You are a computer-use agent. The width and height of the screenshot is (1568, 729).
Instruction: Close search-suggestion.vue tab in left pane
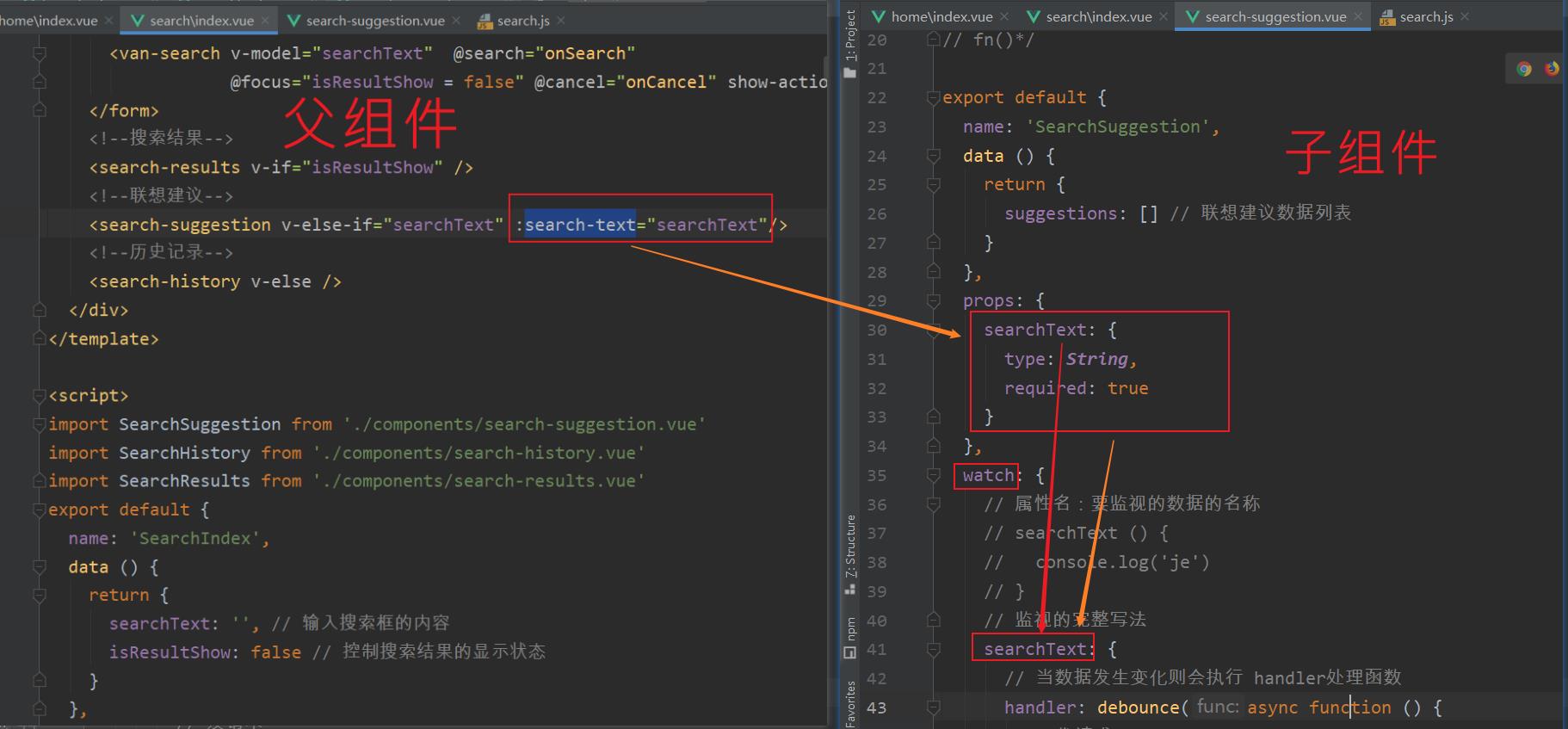pyautogui.click(x=456, y=20)
